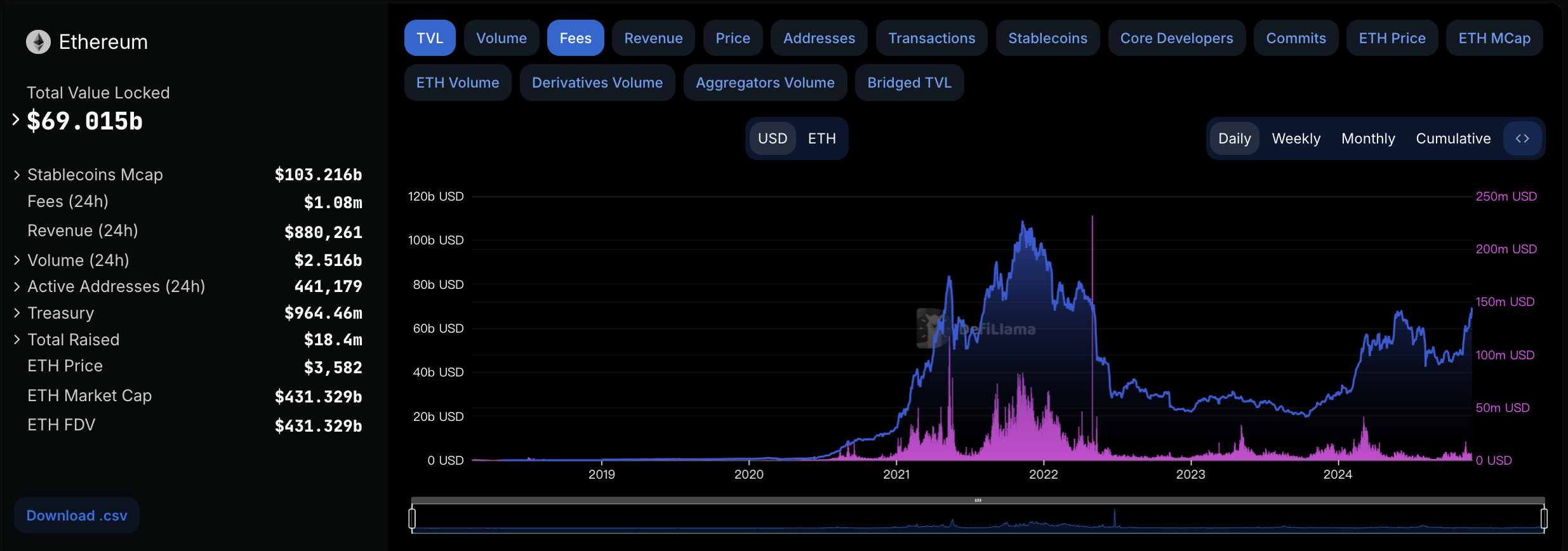Switch chart denomination to USD
Screen dimensions: 1568x551
773,138
